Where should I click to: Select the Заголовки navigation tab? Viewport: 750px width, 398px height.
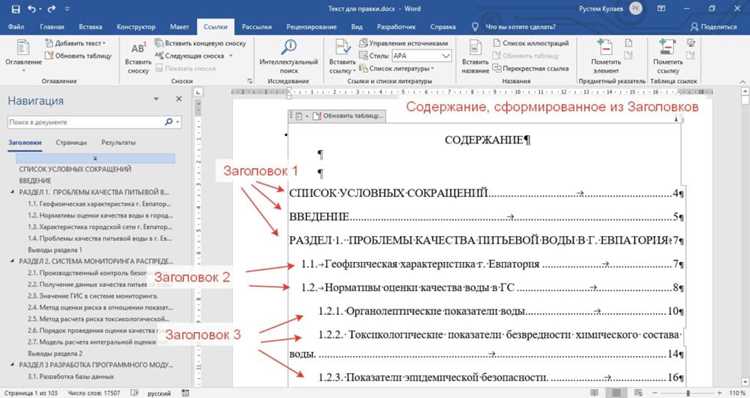point(25,143)
